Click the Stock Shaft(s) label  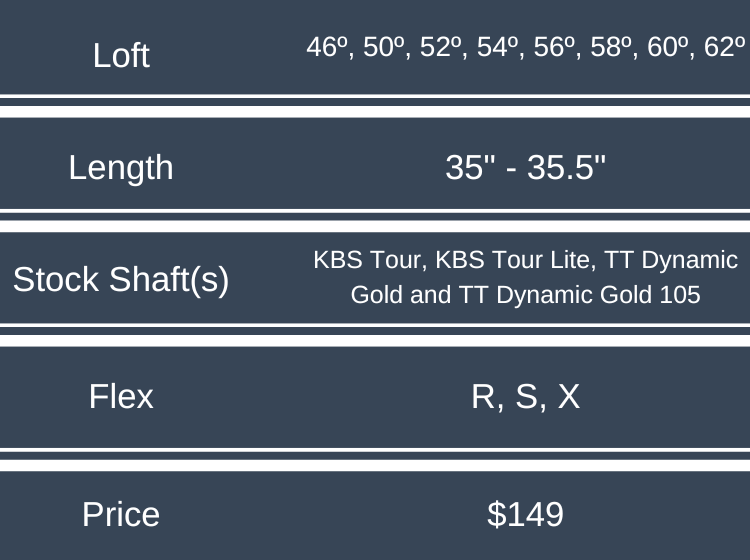121,280
